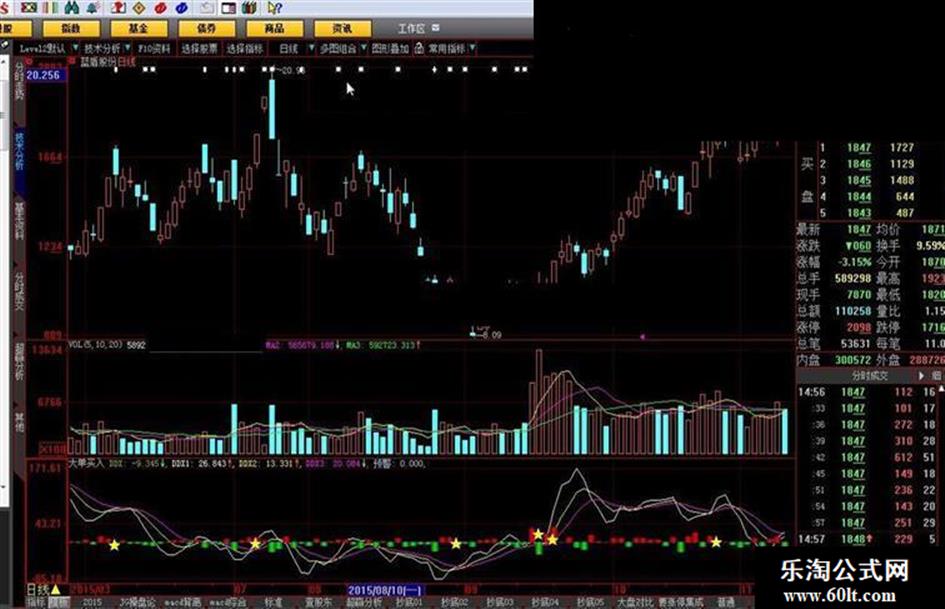Switch to the 大盘对比 bottom tab

[x=635, y=602]
